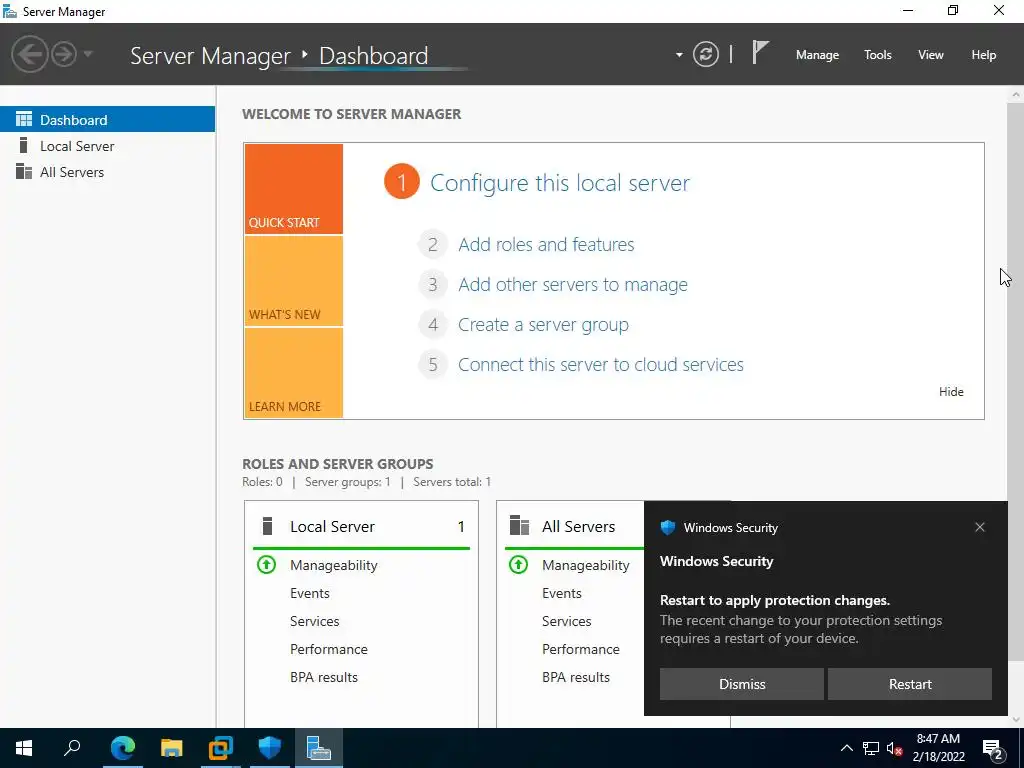Open File Explorer from taskbar
Screen dimensions: 1024x768
[172, 748]
